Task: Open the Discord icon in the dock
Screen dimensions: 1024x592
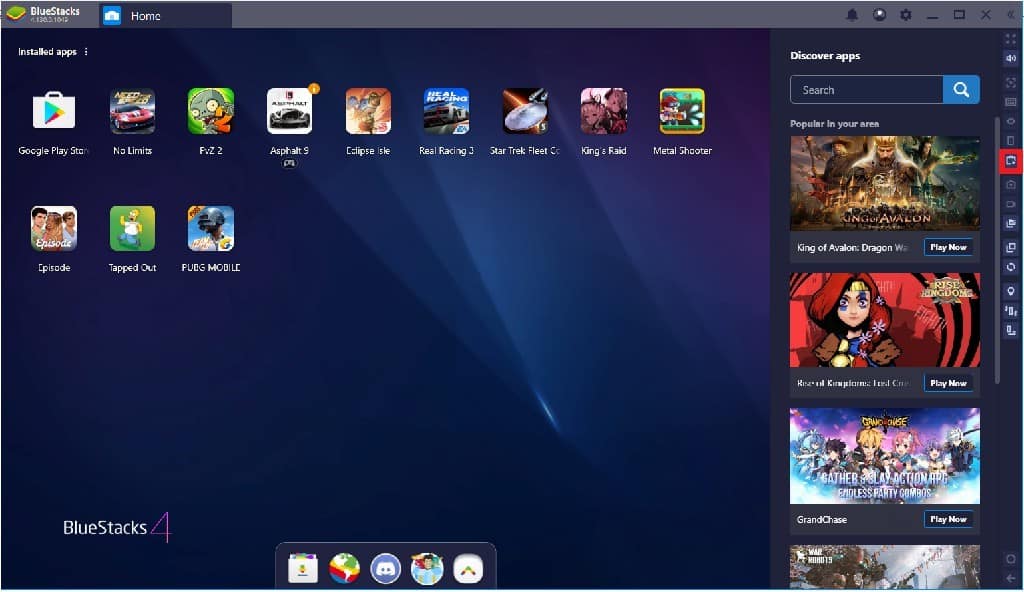Action: pos(385,568)
